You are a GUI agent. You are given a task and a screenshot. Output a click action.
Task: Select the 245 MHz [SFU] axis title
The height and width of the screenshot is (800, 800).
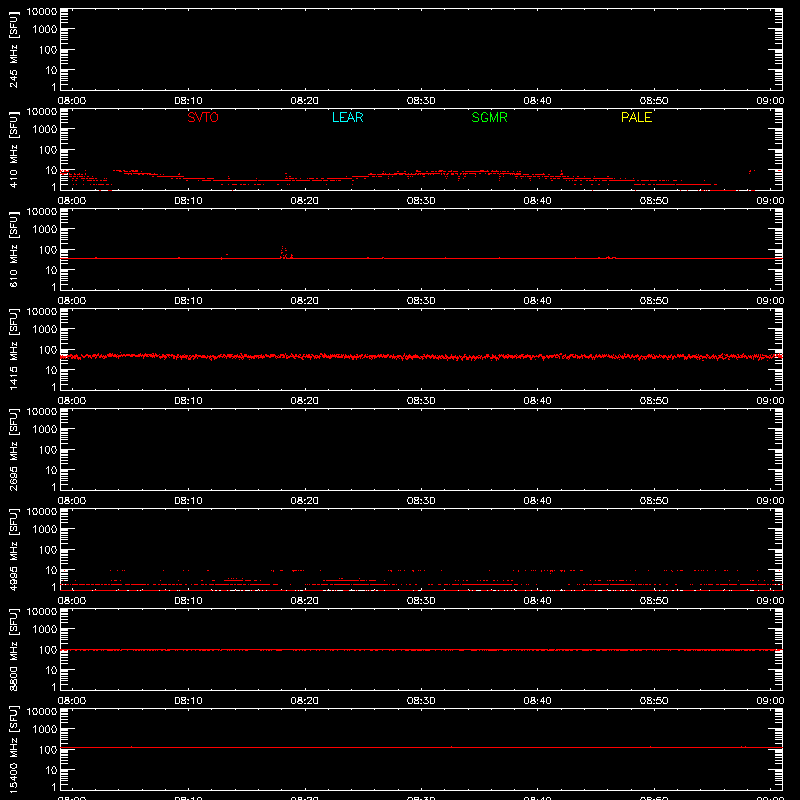click(x=13, y=50)
